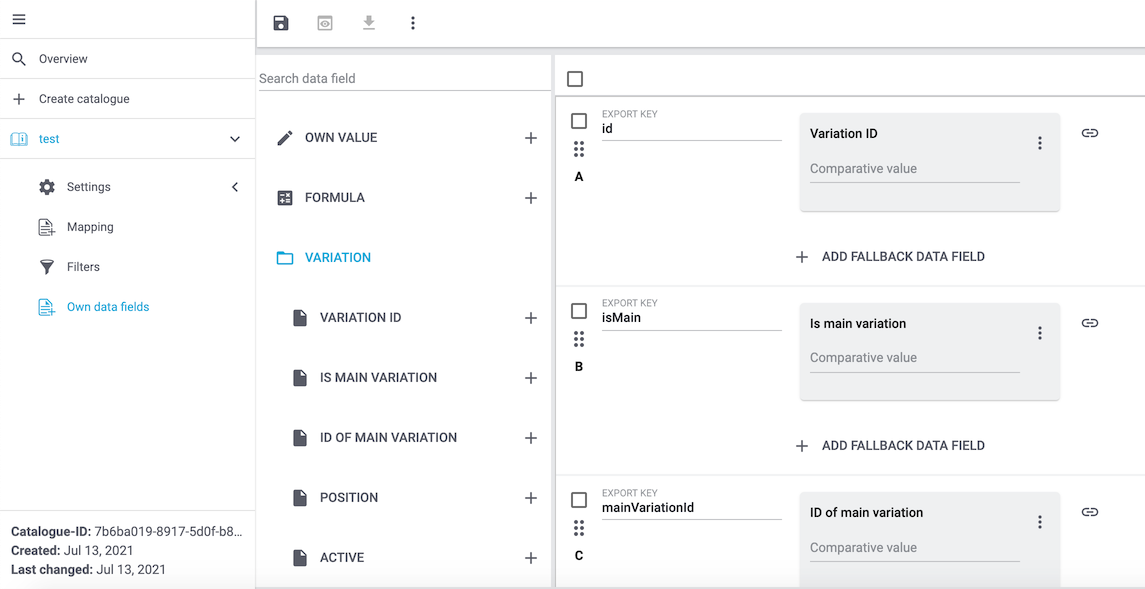Grab the drag handle of row A
This screenshot has width=1145, height=589.
point(578,149)
